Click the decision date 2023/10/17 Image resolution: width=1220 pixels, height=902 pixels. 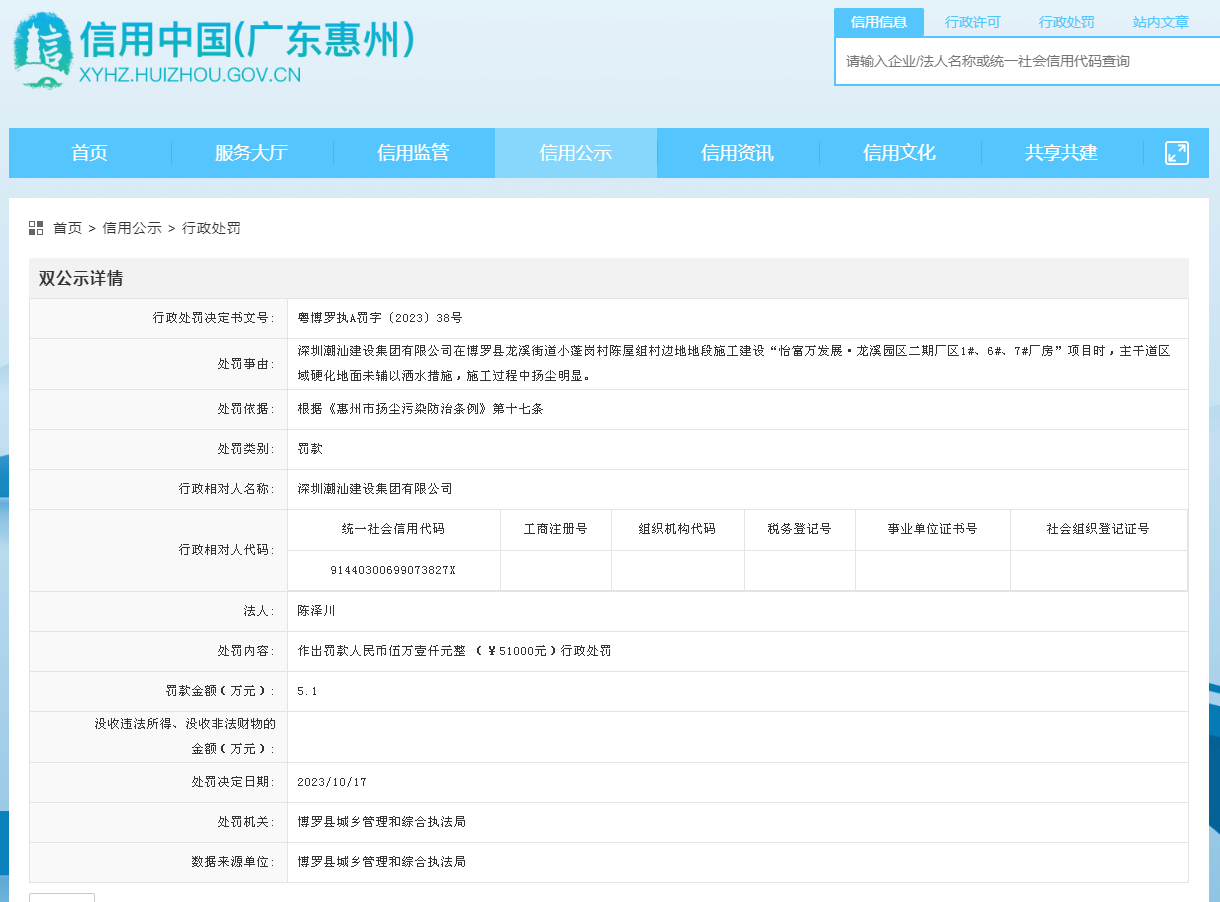coord(332,782)
